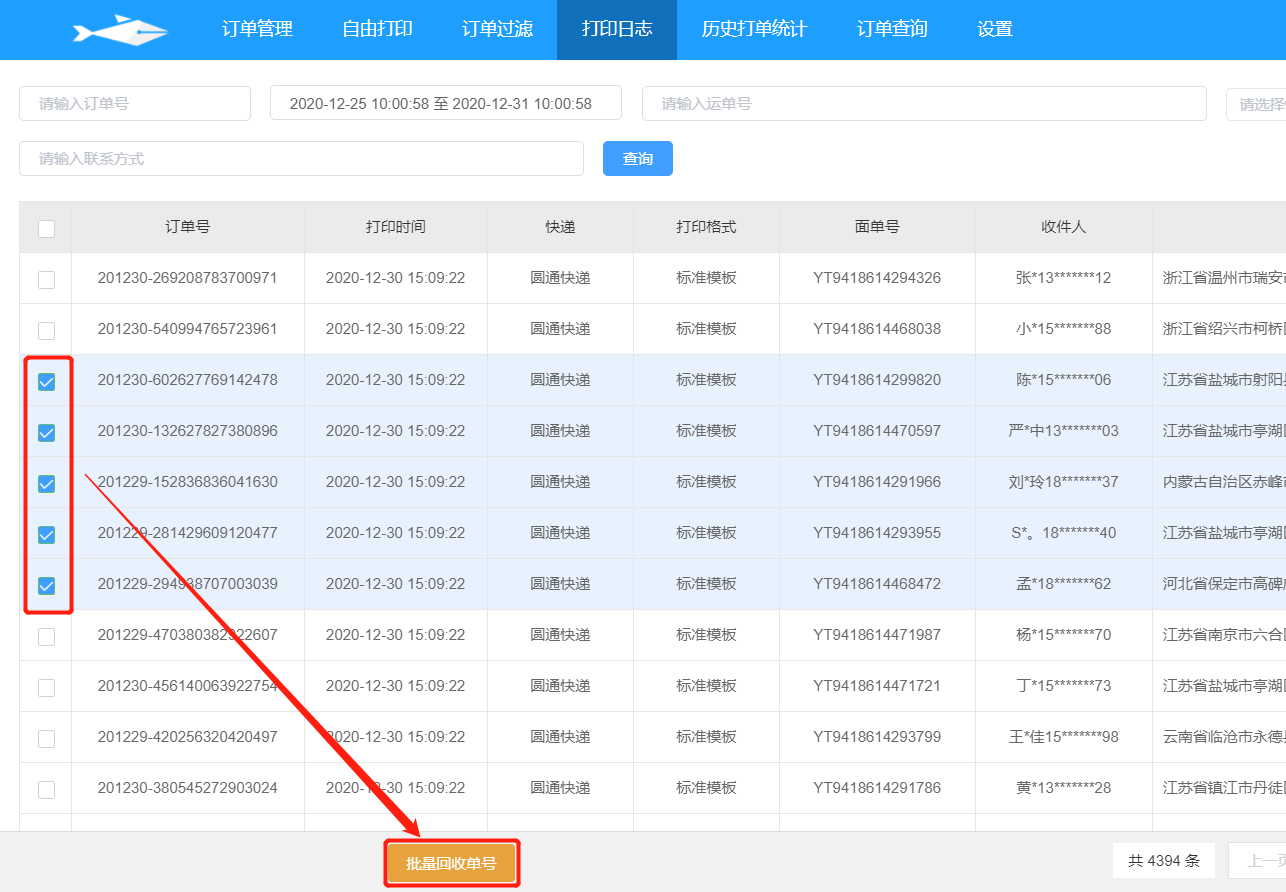Screen dimensions: 1286x892
Task: Open the date range picker field
Action: point(445,103)
